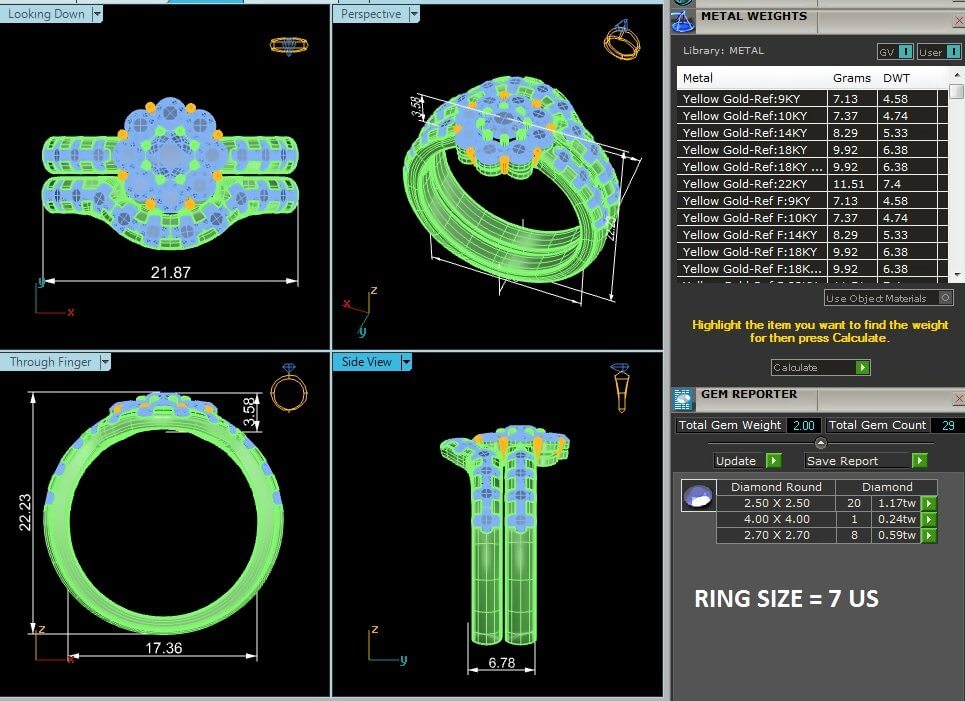
Task: Open the Perspective viewport dropdown menu
Action: [x=412, y=14]
